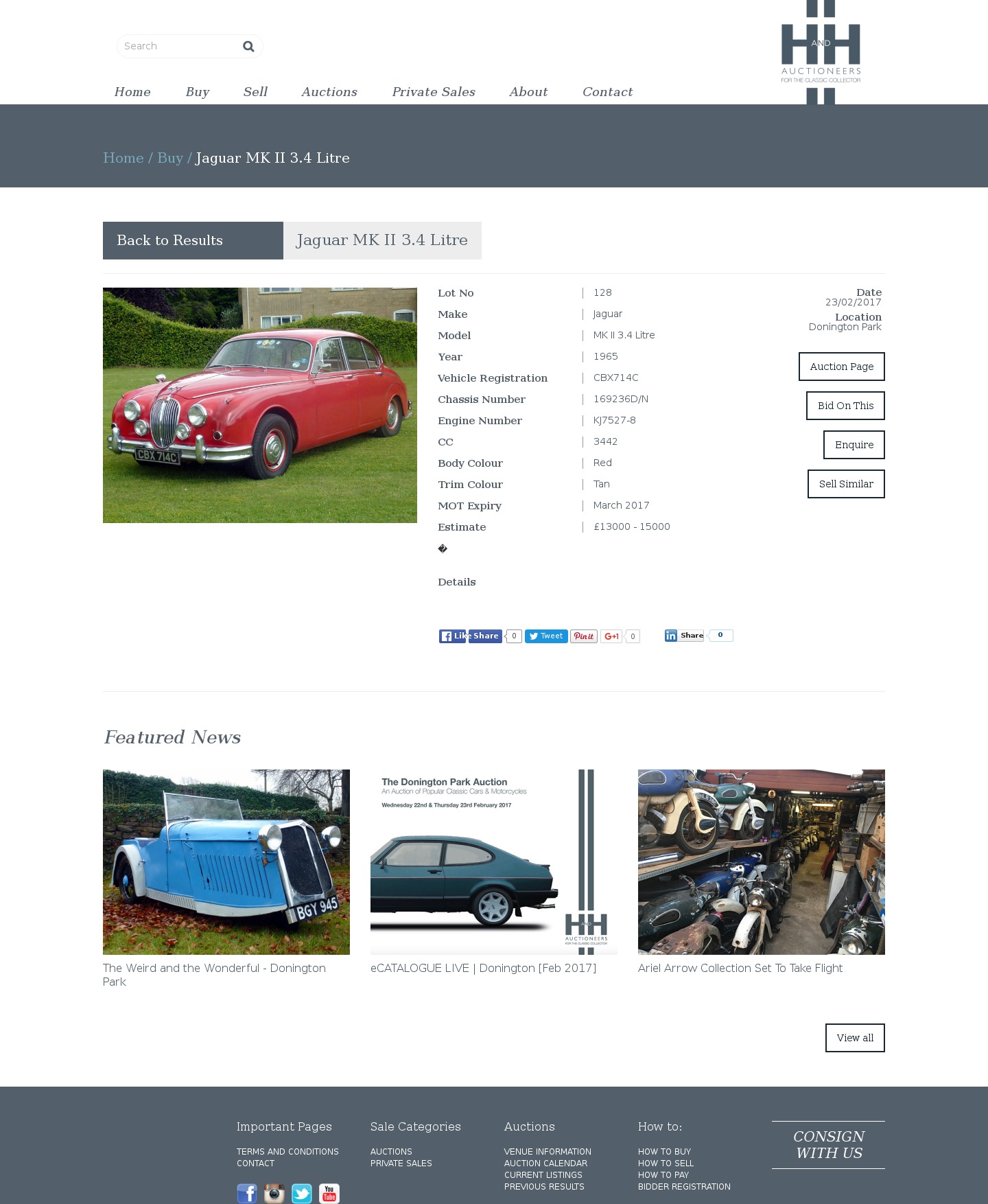Open Venue Information link
The image size is (988, 1204).
tap(548, 1152)
